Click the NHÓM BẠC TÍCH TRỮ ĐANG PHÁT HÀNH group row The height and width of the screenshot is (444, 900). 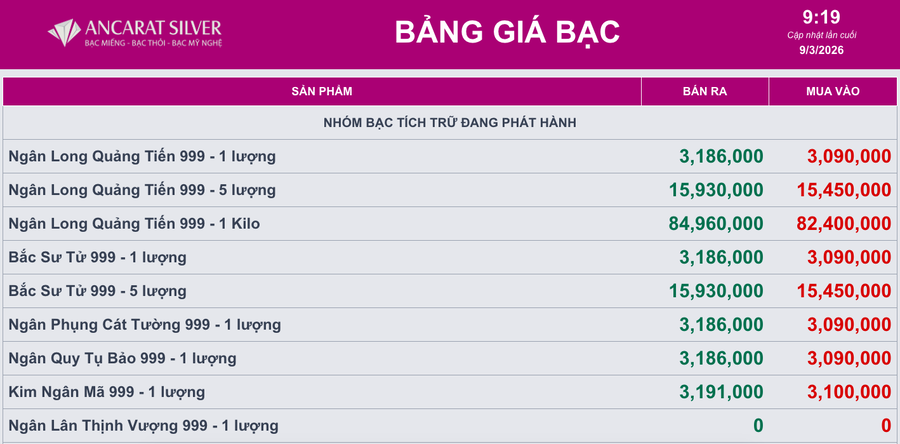[x=450, y=122]
